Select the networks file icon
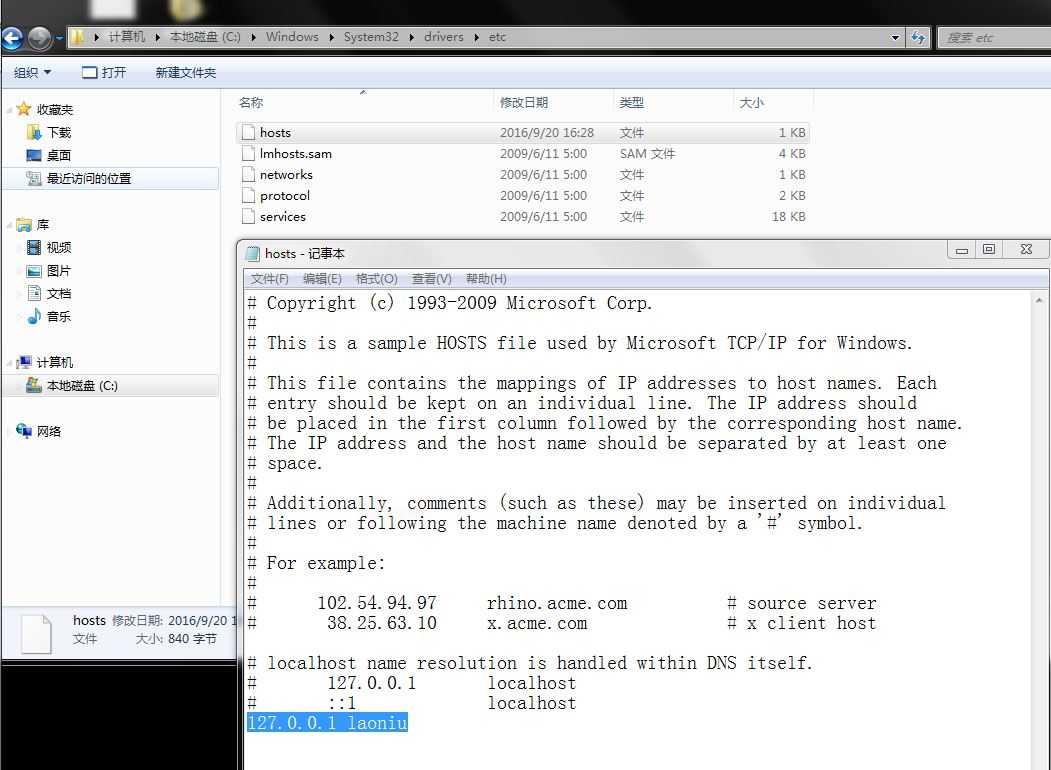 point(249,174)
